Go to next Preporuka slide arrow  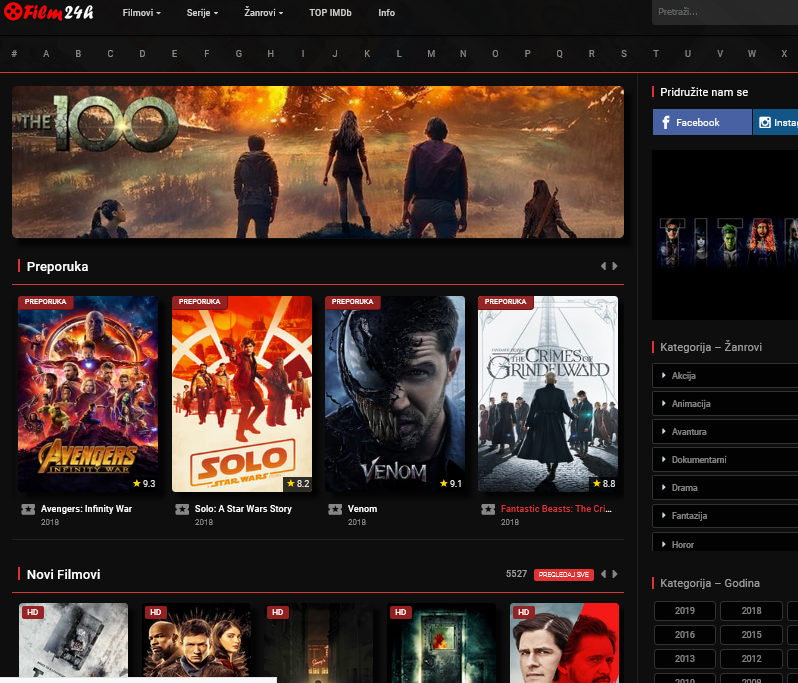click(x=615, y=266)
